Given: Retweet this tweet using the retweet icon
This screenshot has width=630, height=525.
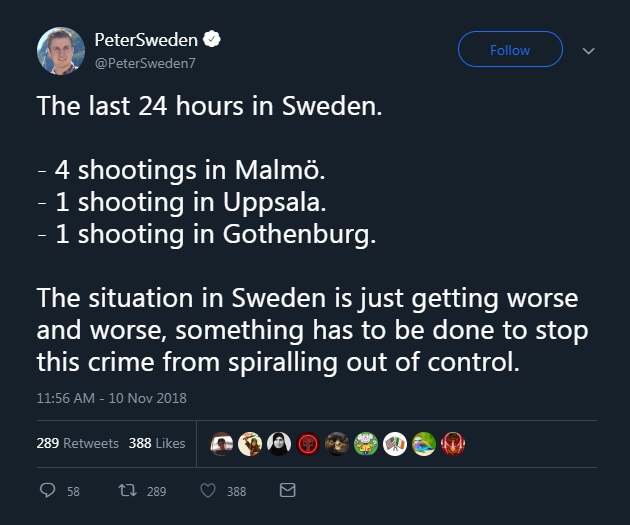Looking at the screenshot, I should pyautogui.click(x=128, y=490).
